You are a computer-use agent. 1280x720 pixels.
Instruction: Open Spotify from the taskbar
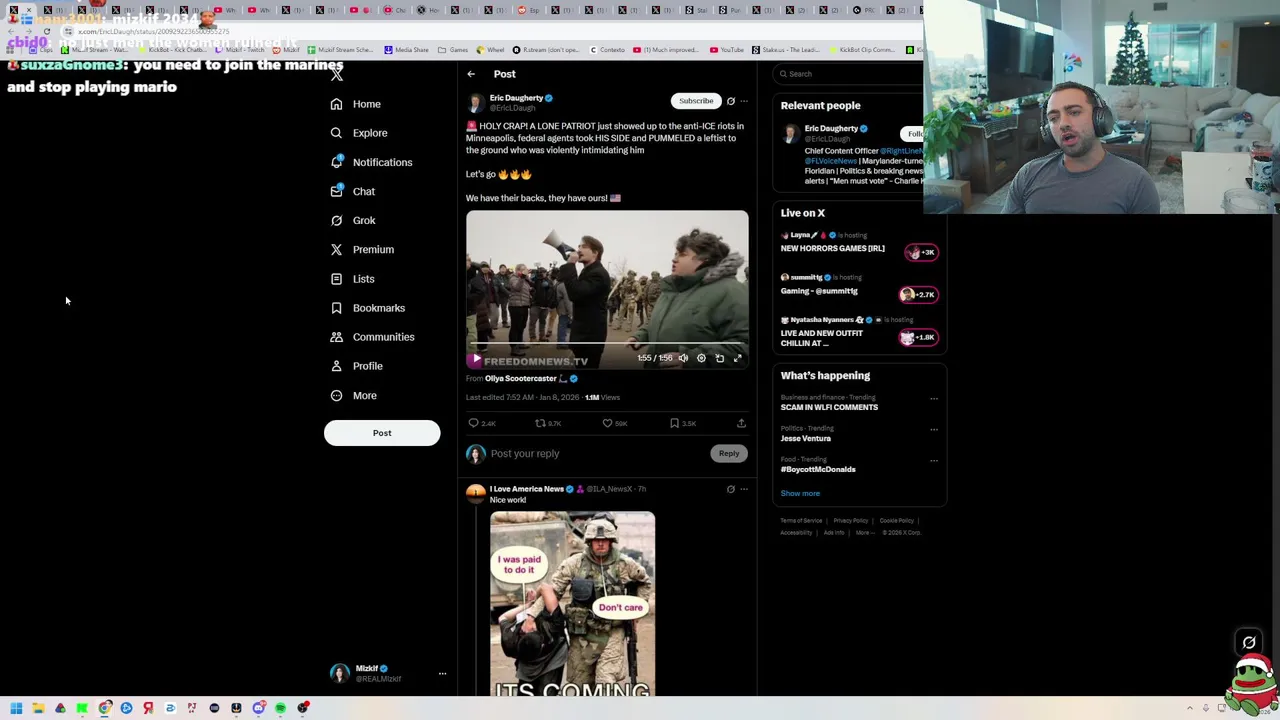tap(280, 708)
